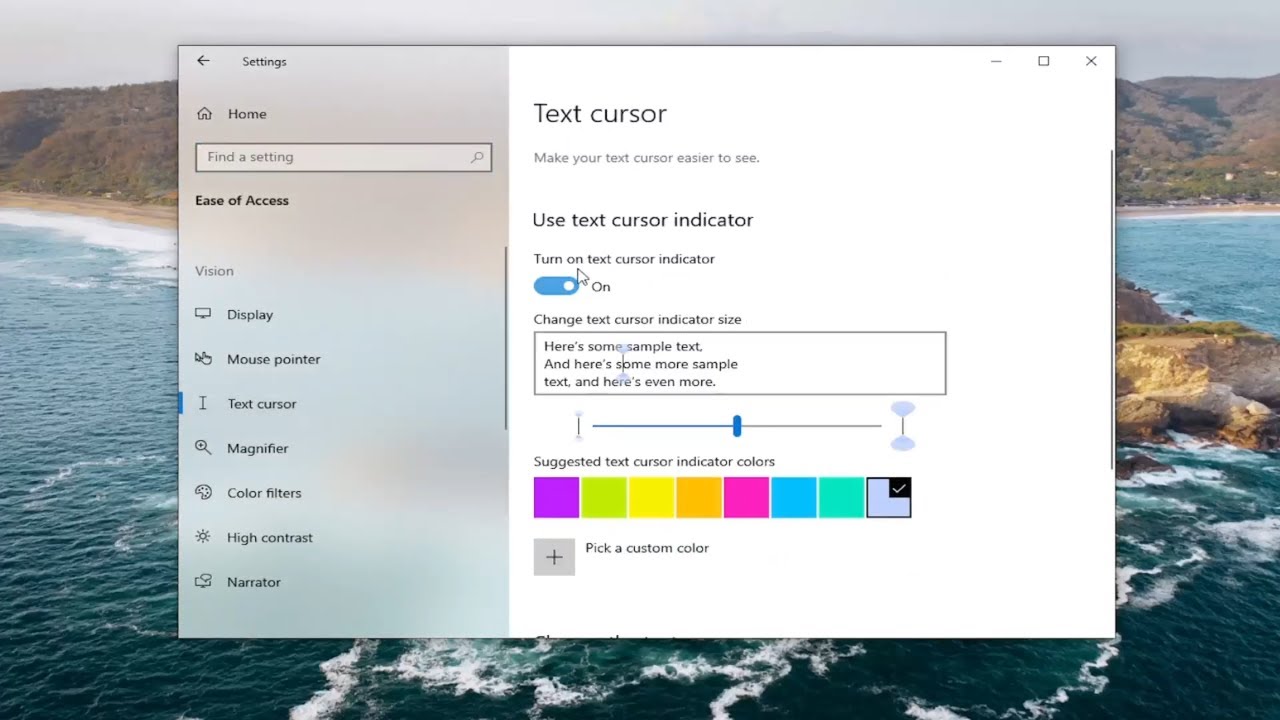
Task: Go back using the Settings back arrow
Action: [203, 61]
